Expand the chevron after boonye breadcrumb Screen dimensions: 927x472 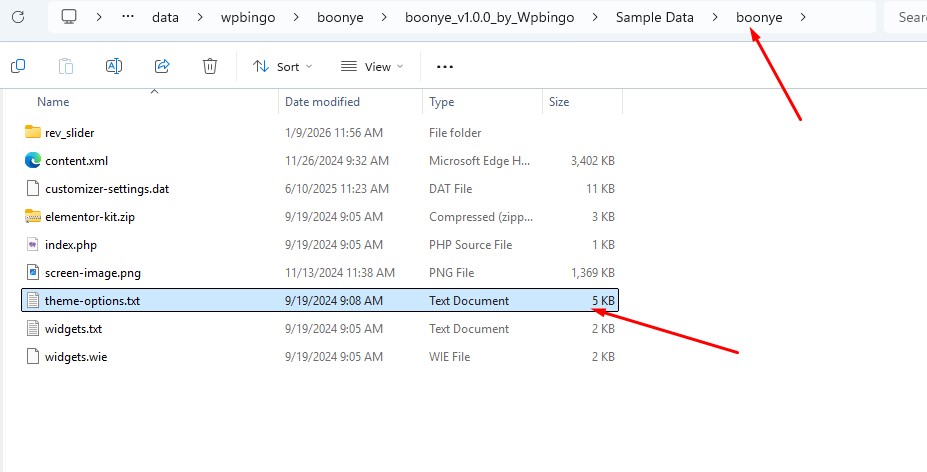(x=803, y=17)
